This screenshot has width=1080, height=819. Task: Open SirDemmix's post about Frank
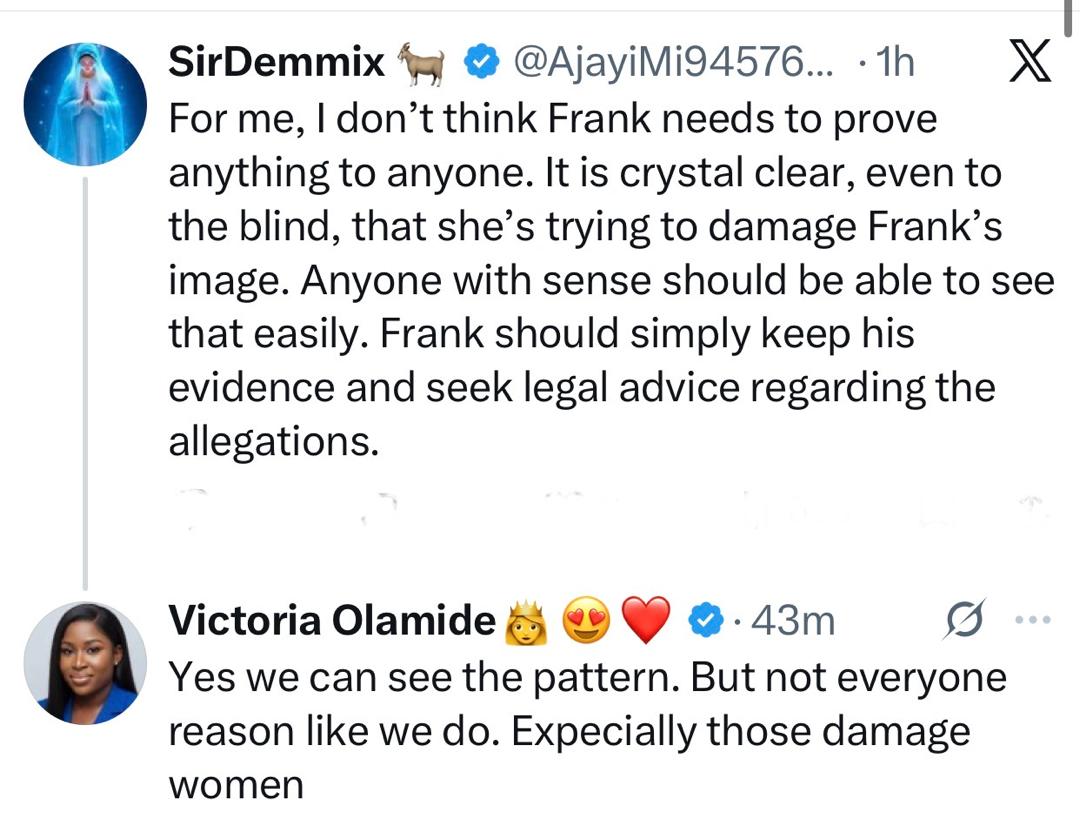point(611,280)
